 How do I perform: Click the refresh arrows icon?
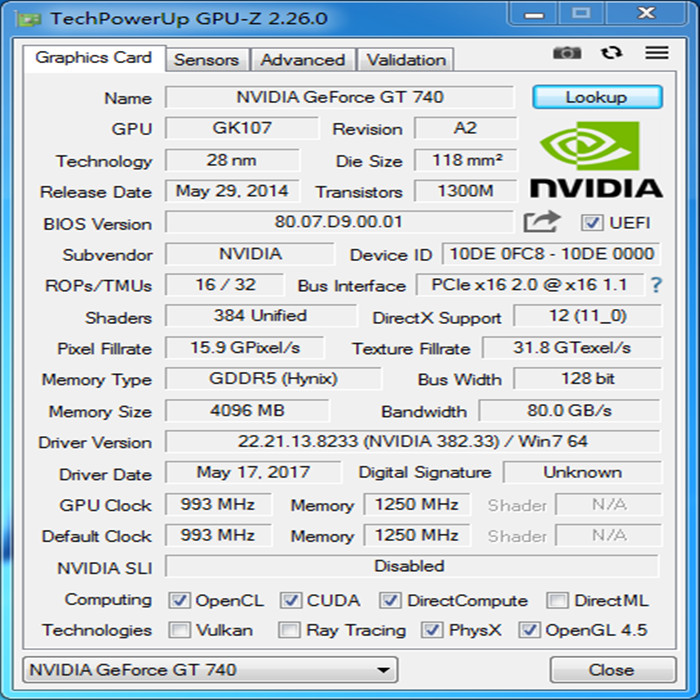pos(611,53)
